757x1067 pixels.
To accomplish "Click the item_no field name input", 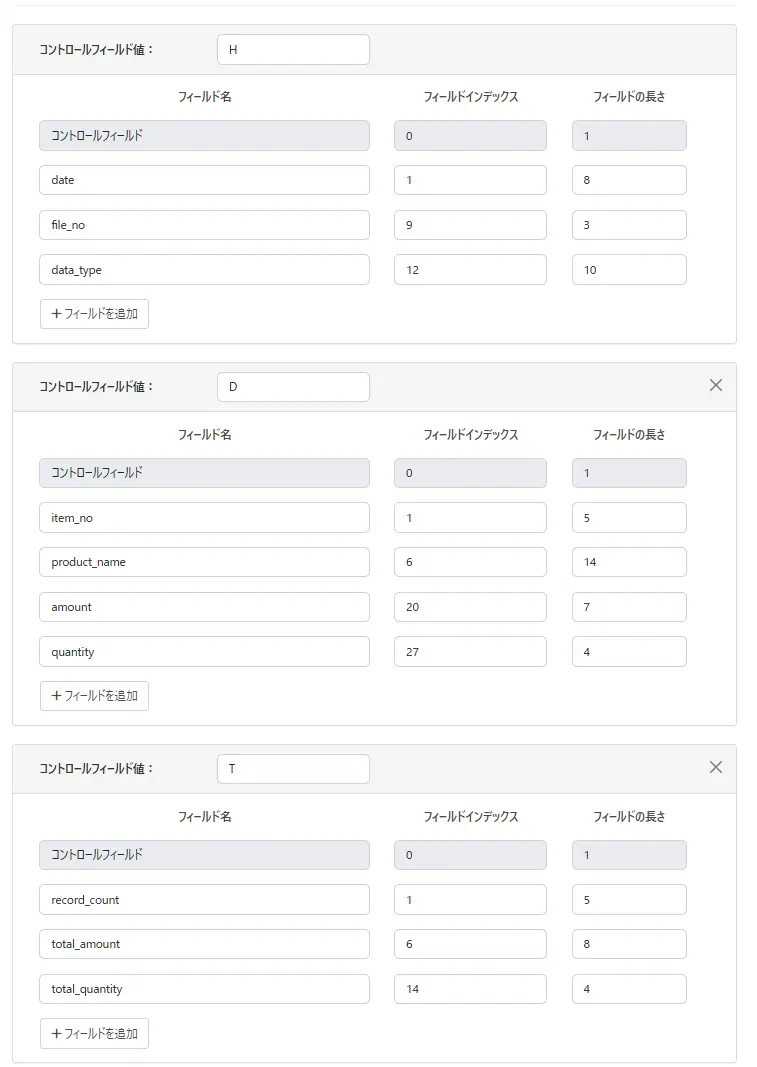I will [204, 518].
